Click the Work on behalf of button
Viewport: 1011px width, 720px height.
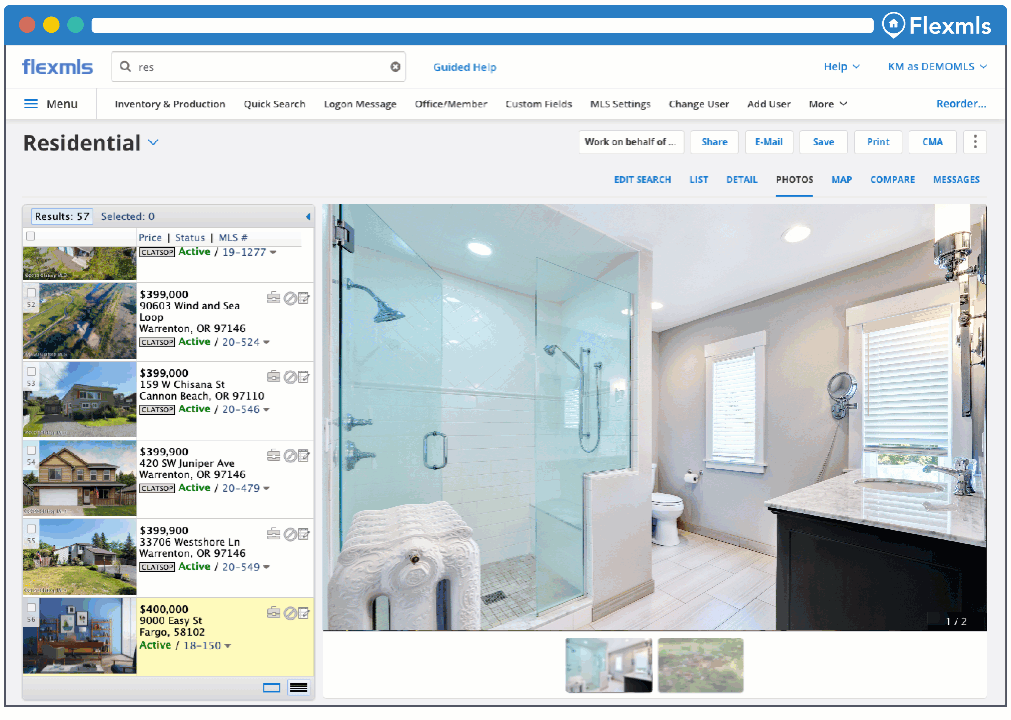(x=630, y=142)
